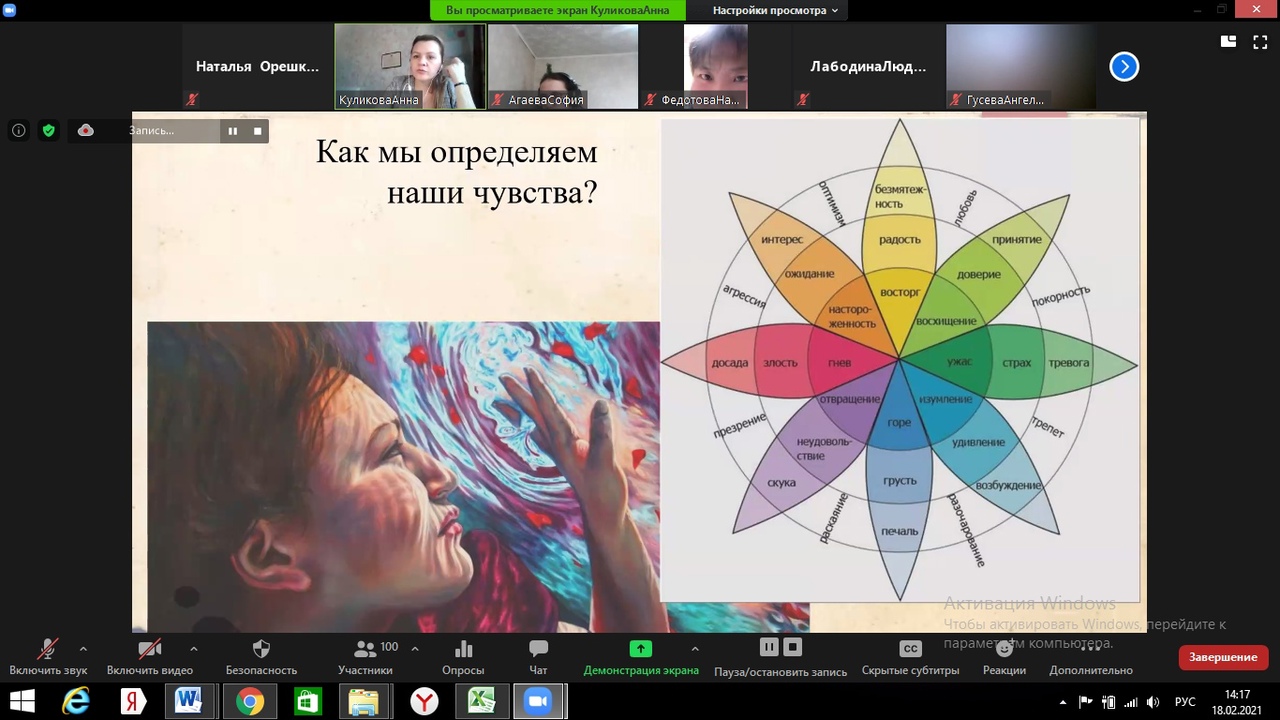Screen dimensions: 1280x720
Task: Click the word печаль on the emotion wheel
Action: (x=900, y=531)
